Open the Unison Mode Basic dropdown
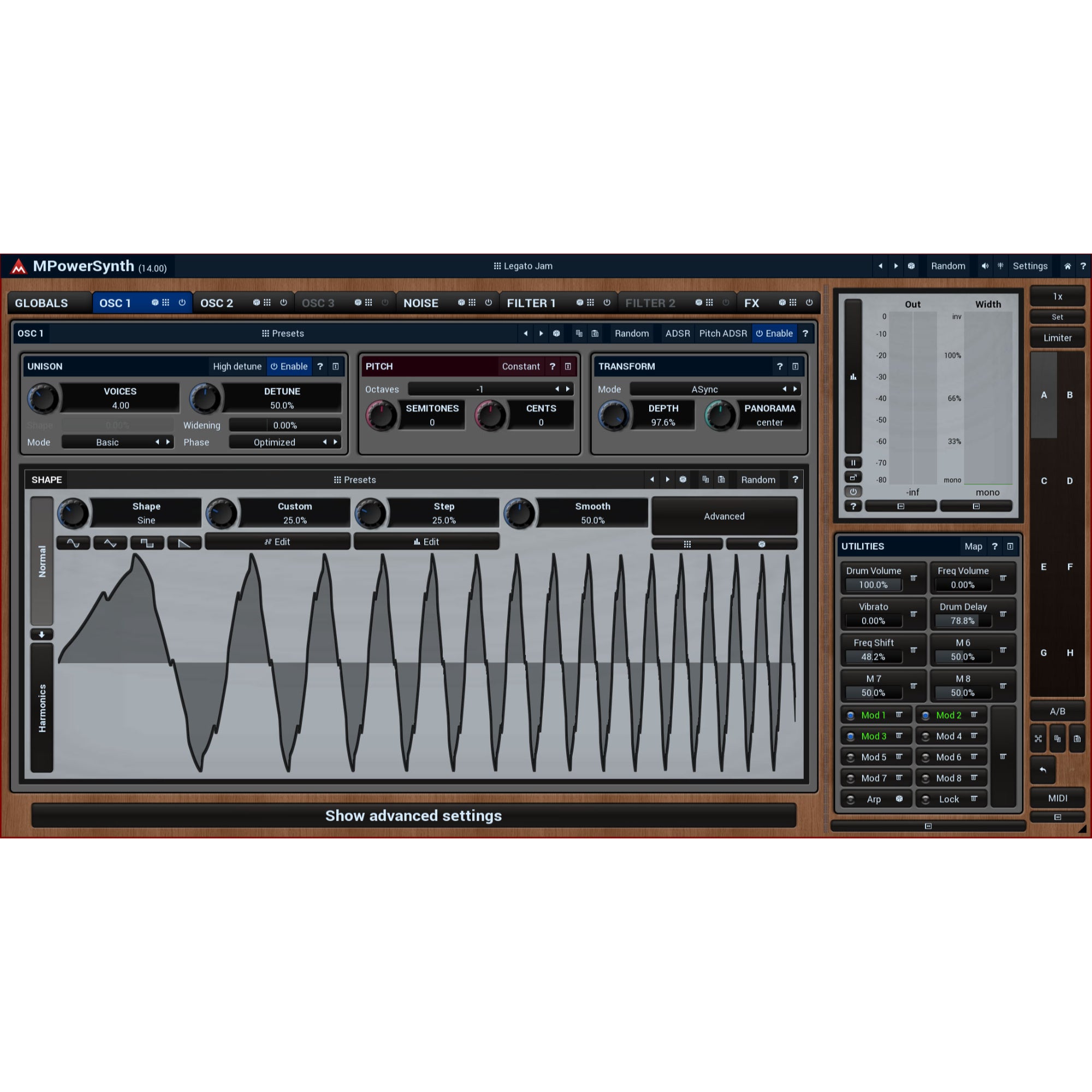Image resolution: width=1092 pixels, height=1092 pixels. (117, 442)
